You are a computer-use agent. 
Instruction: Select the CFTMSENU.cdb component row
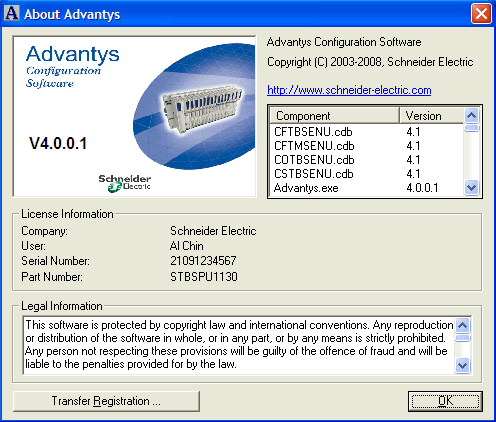click(367, 146)
